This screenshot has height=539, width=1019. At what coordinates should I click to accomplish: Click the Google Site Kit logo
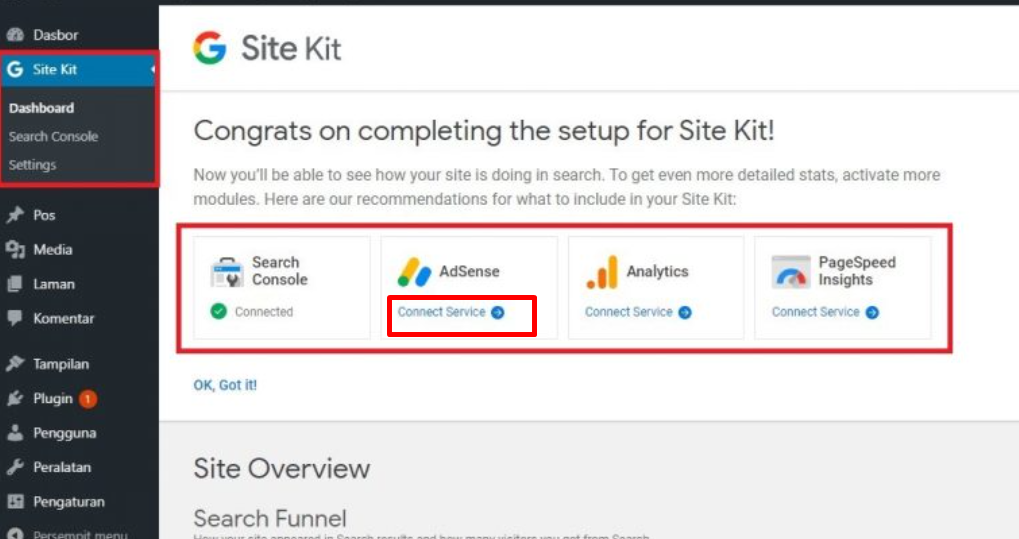point(209,48)
